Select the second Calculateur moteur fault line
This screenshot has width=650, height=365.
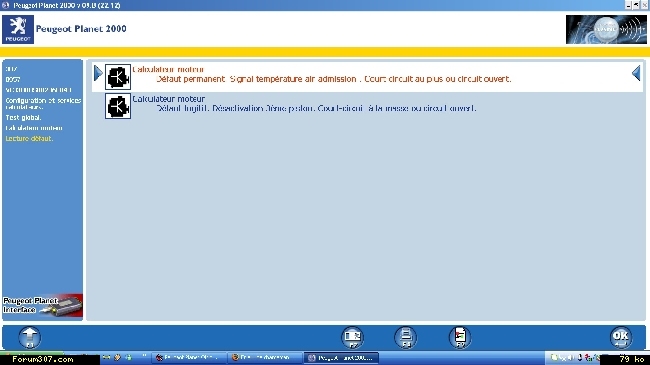tap(304, 104)
